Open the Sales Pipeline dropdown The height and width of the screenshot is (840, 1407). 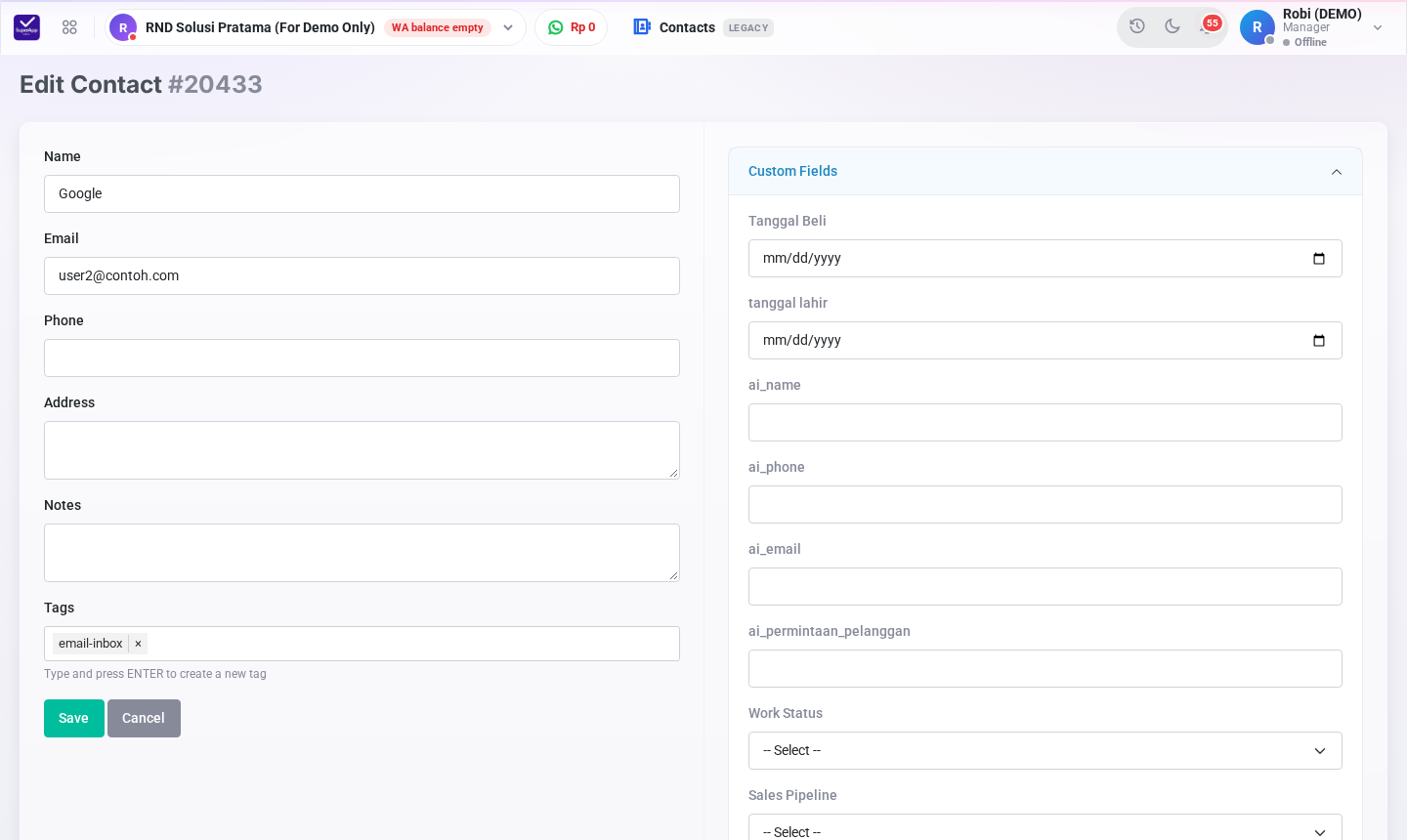point(1045,827)
